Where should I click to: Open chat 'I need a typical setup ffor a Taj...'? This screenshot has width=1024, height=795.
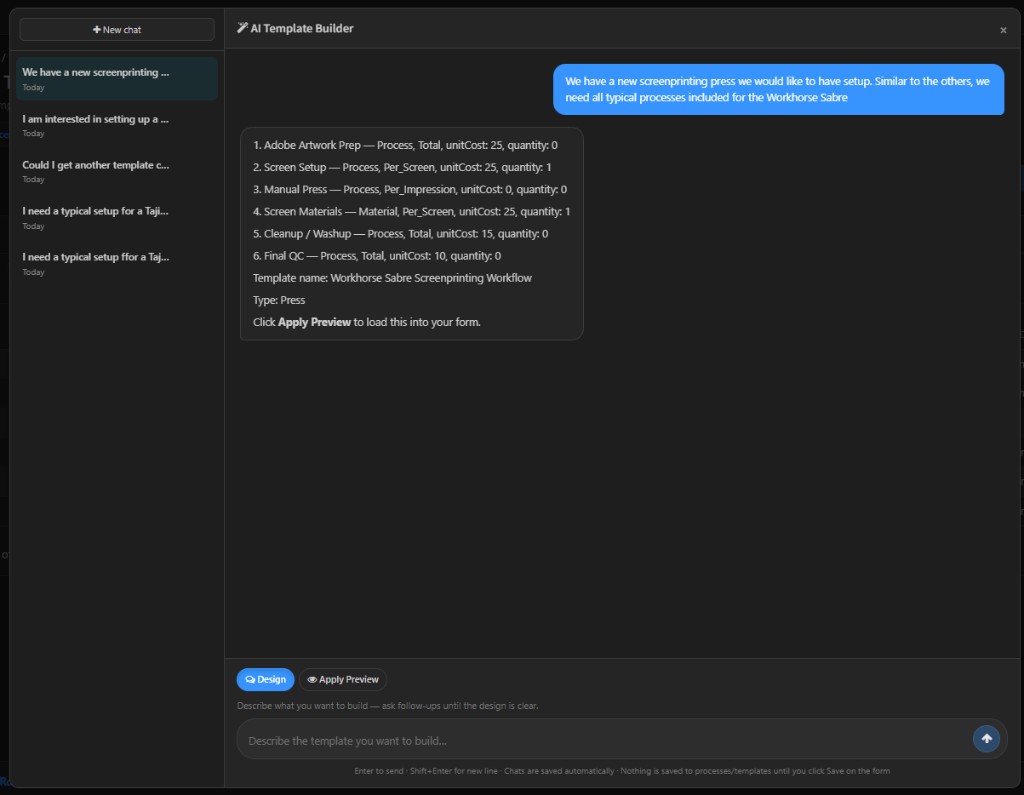(117, 263)
